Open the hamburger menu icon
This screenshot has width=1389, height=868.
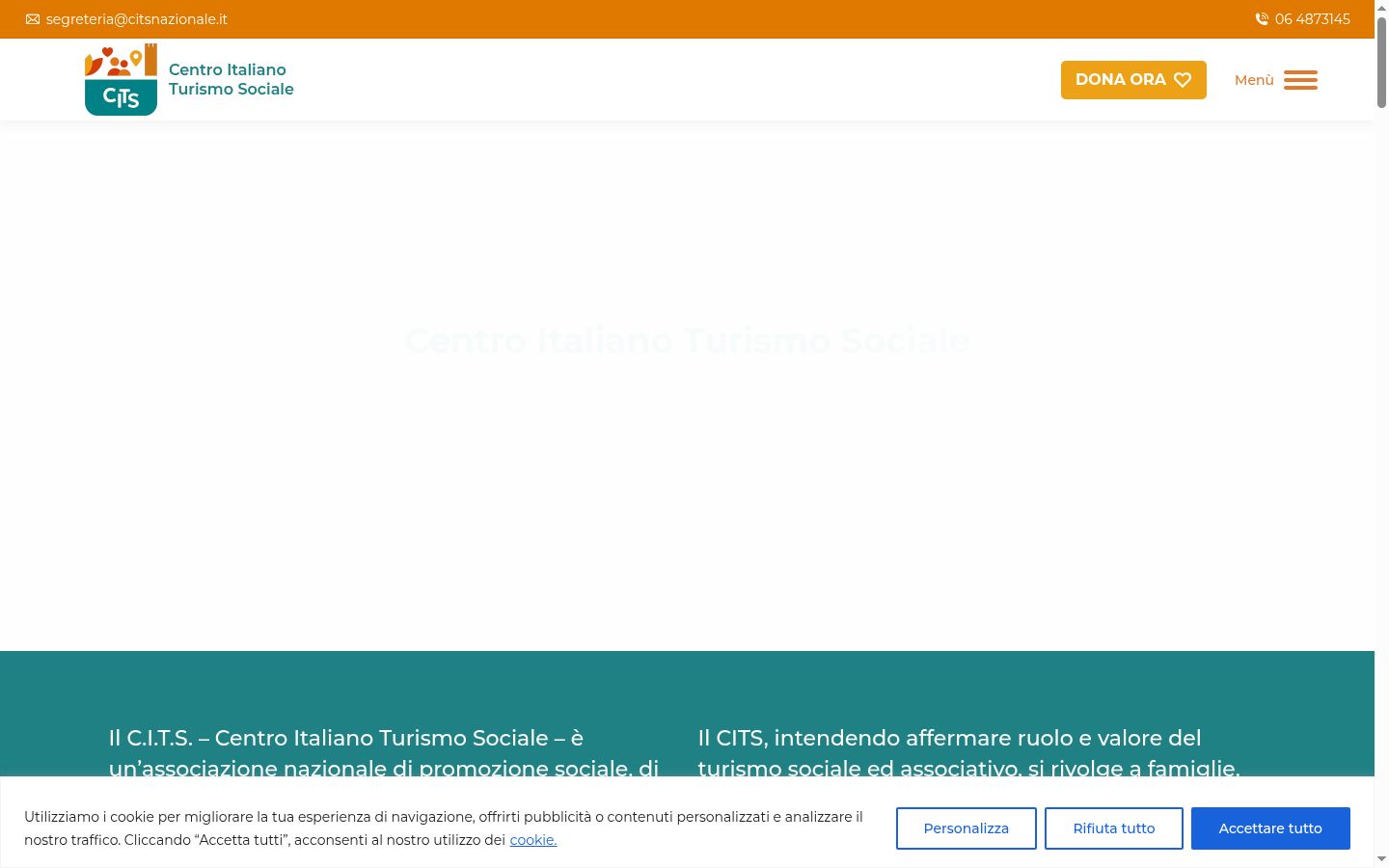pyautogui.click(x=1300, y=80)
